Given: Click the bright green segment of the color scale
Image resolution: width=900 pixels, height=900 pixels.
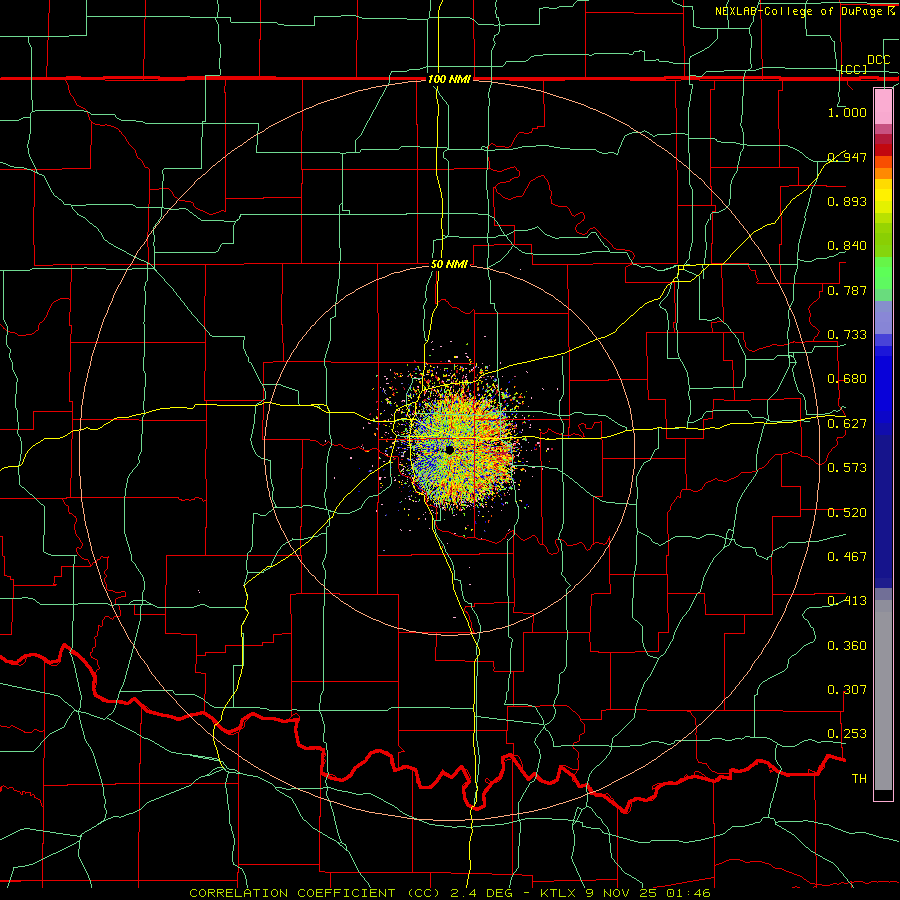Looking at the screenshot, I should pos(883,273).
